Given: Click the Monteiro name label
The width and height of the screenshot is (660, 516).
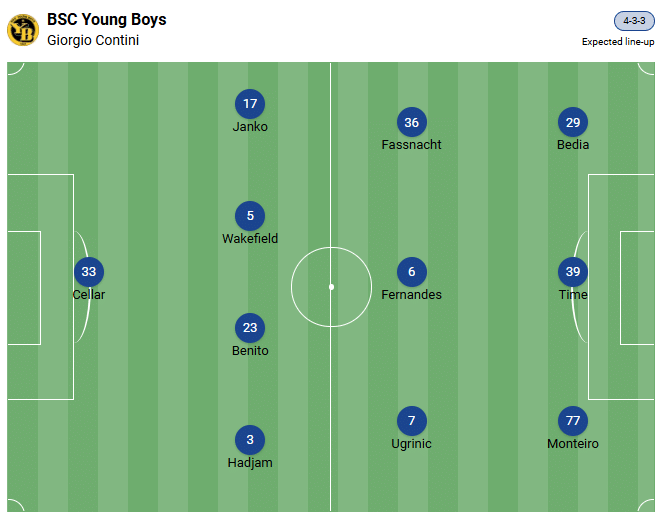Looking at the screenshot, I should [573, 444].
